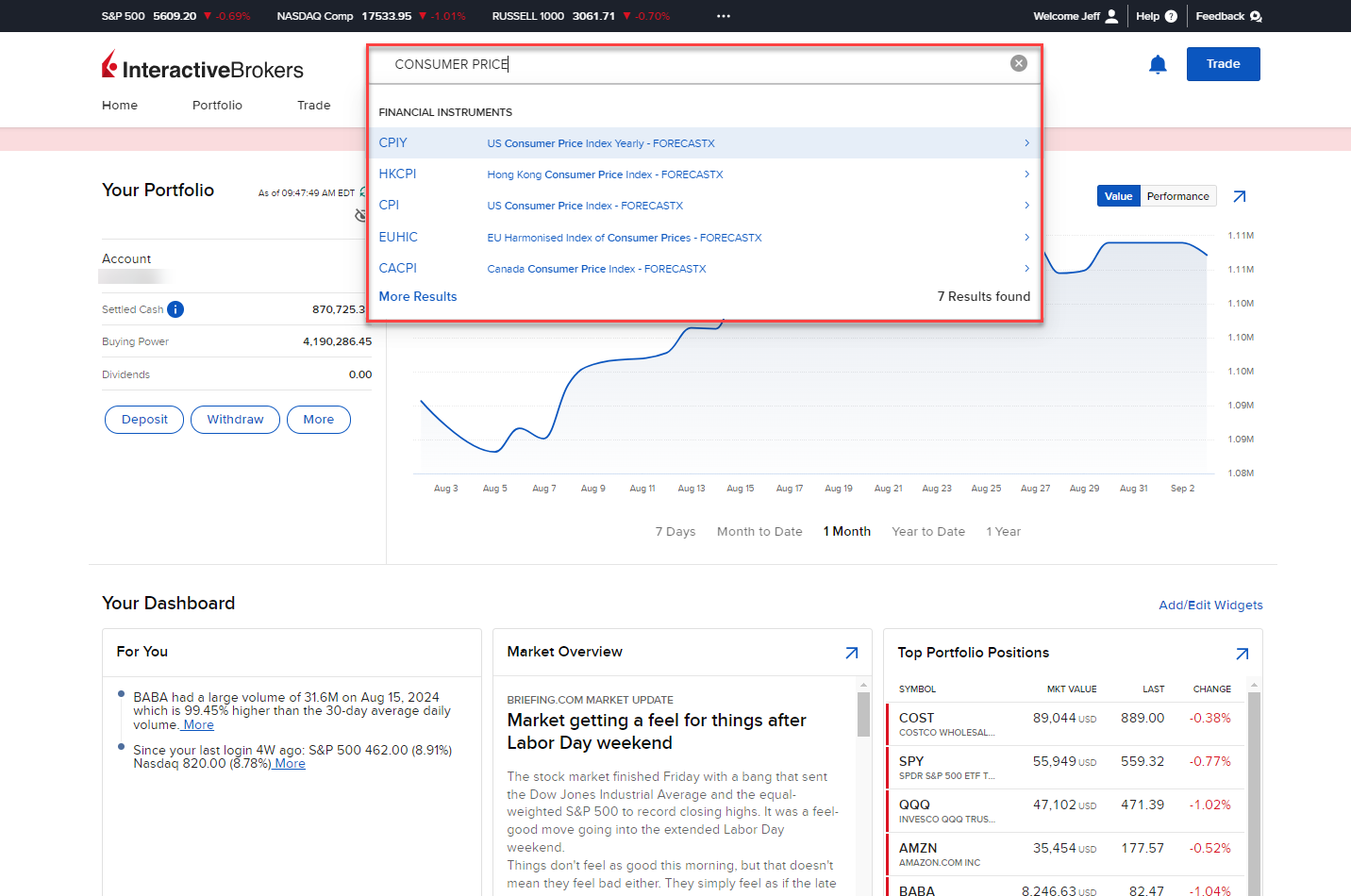Screen dimensions: 1351x896
Task: Switch to the Portfolio tab
Action: point(217,105)
